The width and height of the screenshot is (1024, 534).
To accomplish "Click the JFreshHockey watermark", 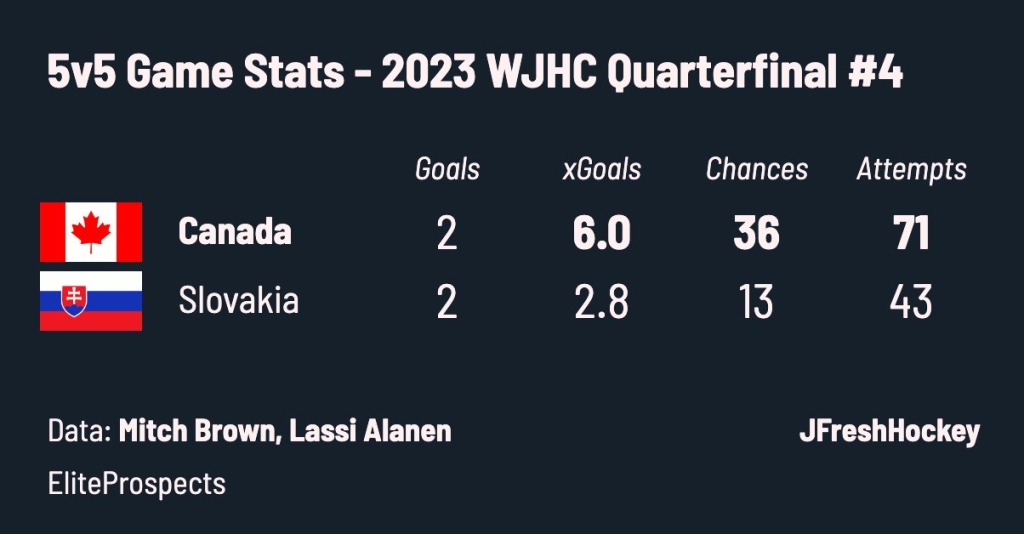I will pos(889,432).
